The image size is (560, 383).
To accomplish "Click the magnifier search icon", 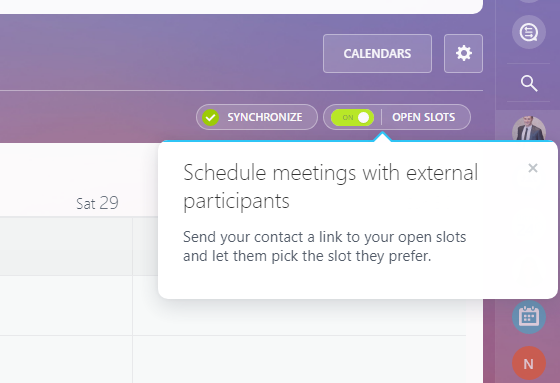I will pos(529,84).
